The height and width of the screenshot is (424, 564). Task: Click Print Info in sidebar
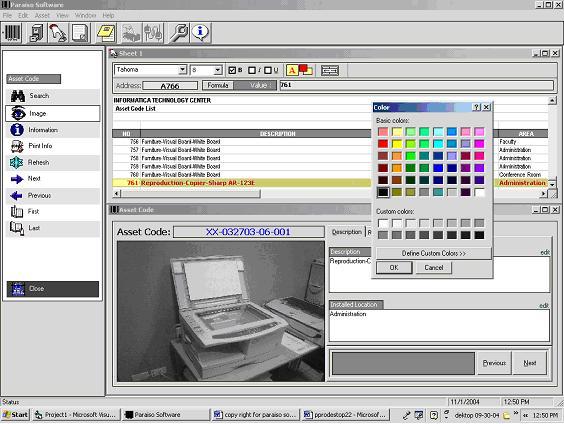pyautogui.click(x=53, y=146)
